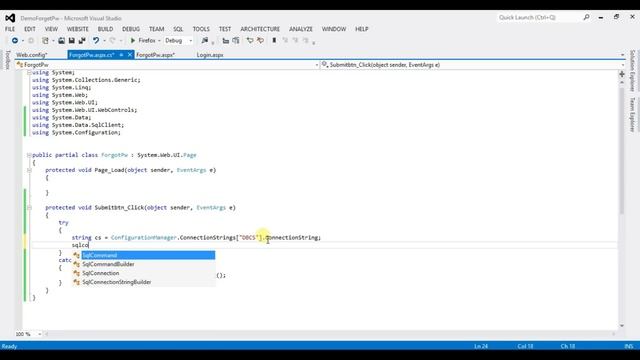Viewport: 640px width, 360px height.
Task: Open the Toolbox side panel tab
Action: pos(7,60)
